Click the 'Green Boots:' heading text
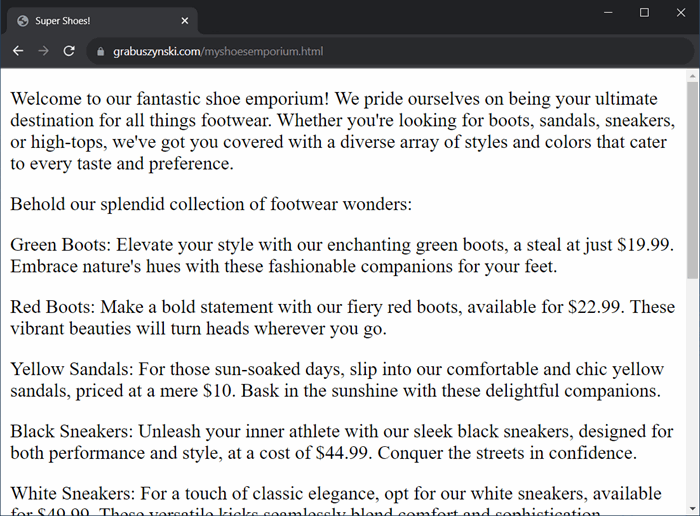The height and width of the screenshot is (516, 700). click(61, 245)
